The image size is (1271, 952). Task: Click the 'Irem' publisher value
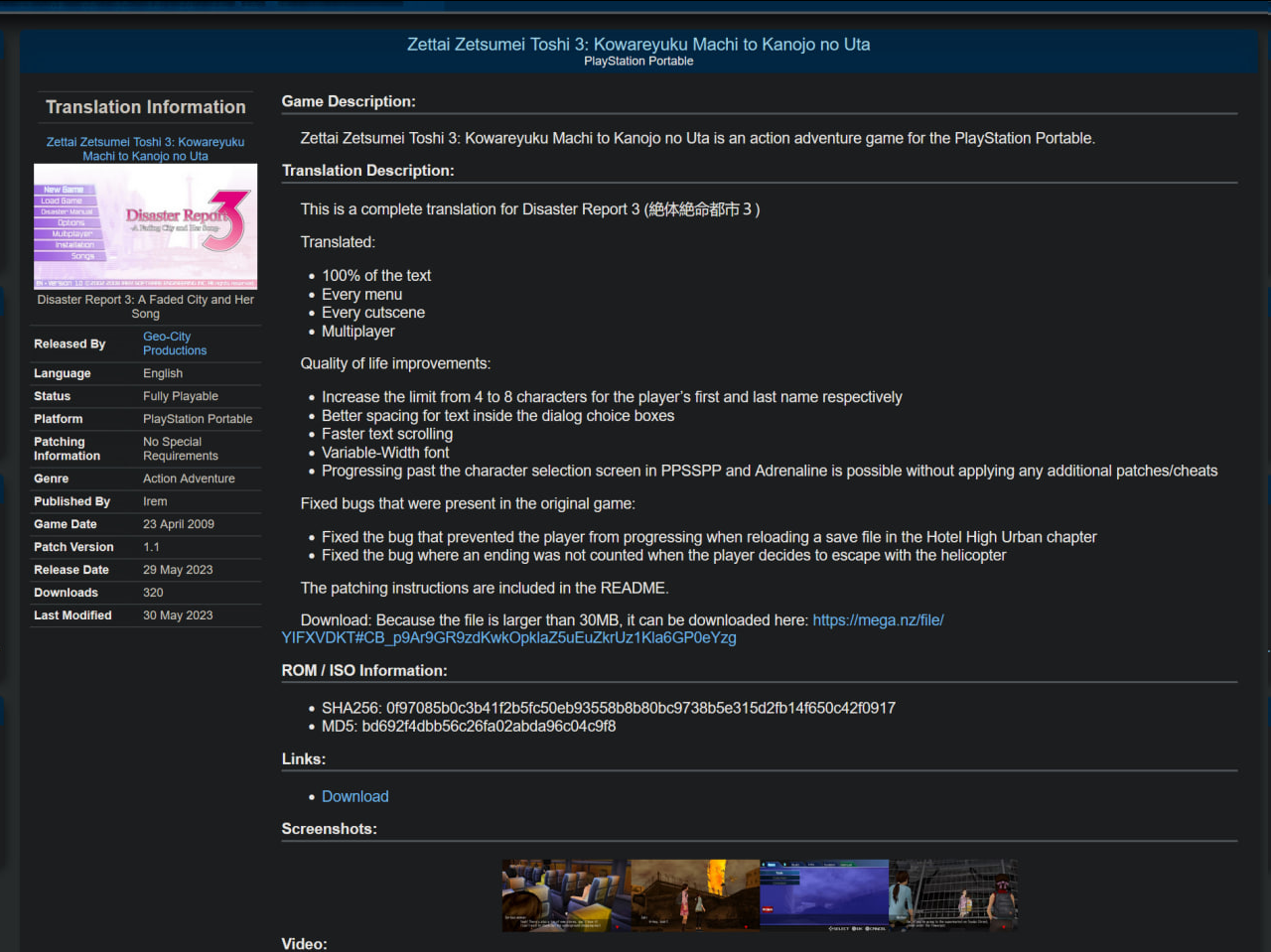point(155,501)
